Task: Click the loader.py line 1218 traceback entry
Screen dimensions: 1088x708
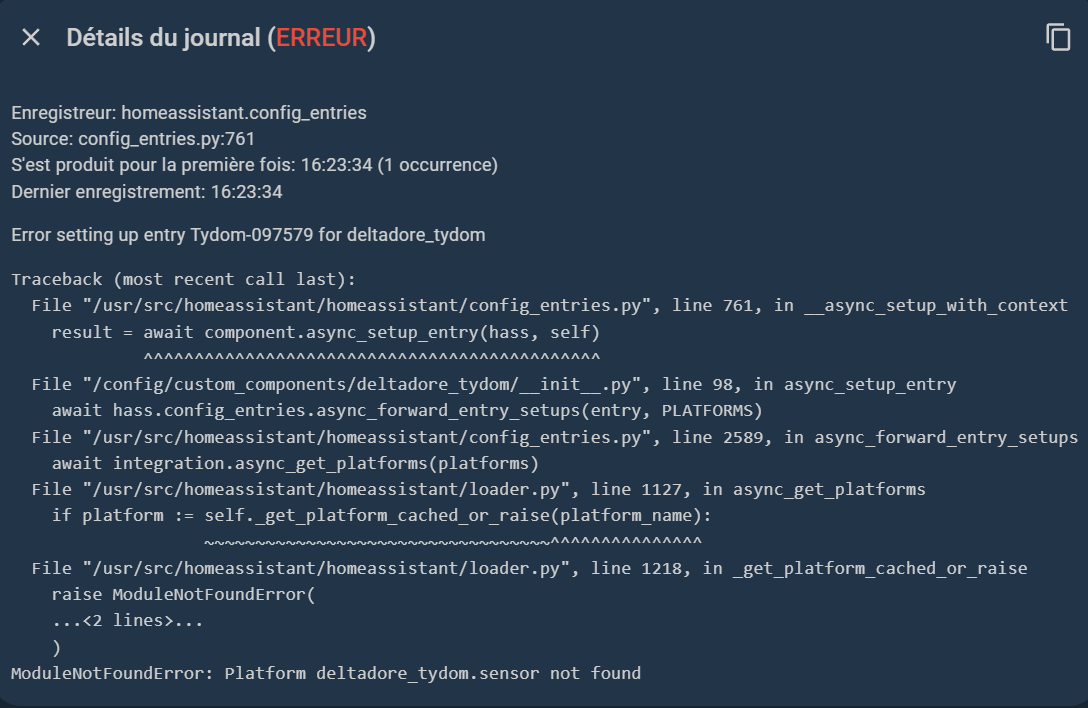Action: [x=529, y=568]
